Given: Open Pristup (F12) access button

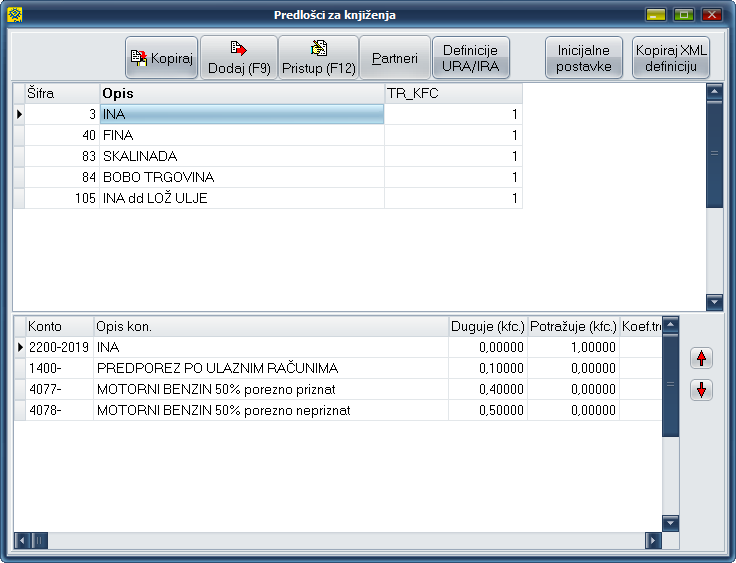Looking at the screenshot, I should tap(318, 58).
